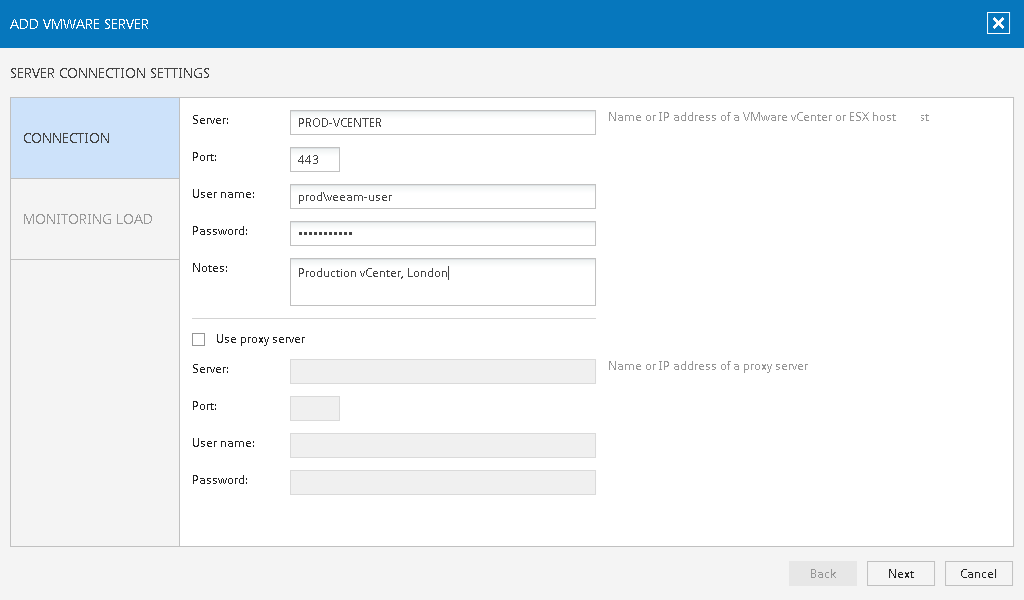Viewport: 1024px width, 600px height.
Task: Click the Next button
Action: (900, 573)
